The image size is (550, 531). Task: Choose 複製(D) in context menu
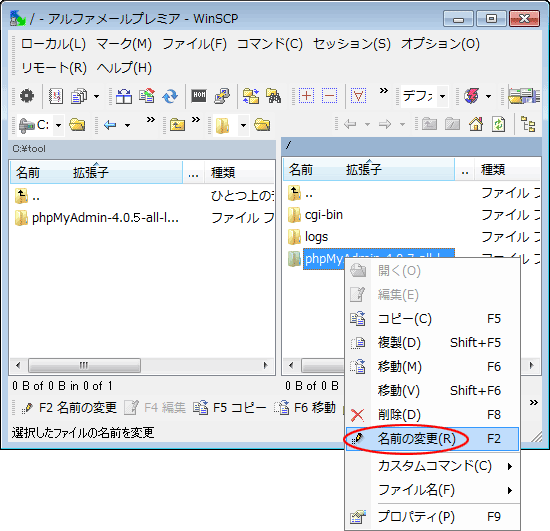pos(432,343)
